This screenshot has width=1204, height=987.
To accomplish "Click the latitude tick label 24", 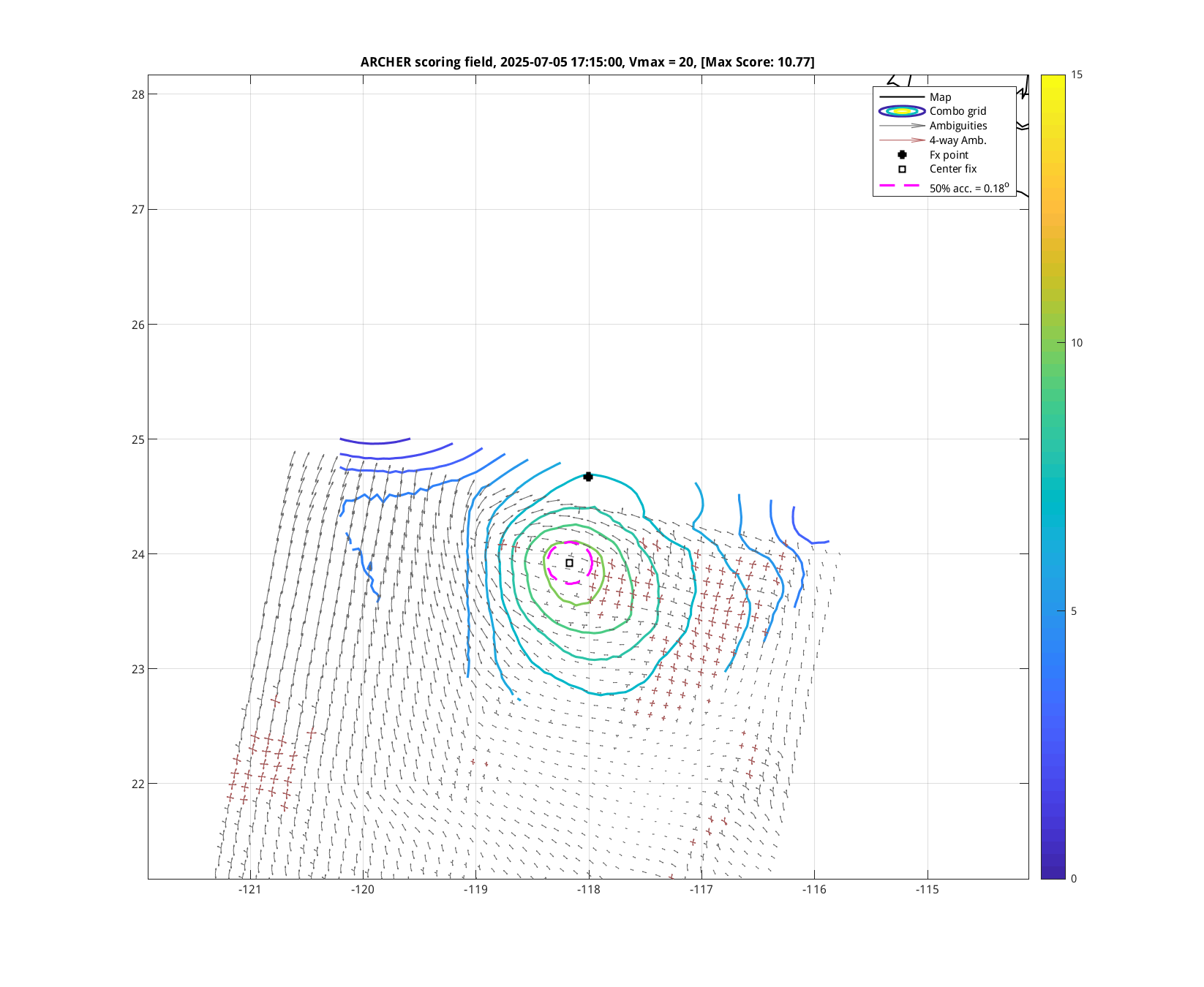I will pos(138,554).
